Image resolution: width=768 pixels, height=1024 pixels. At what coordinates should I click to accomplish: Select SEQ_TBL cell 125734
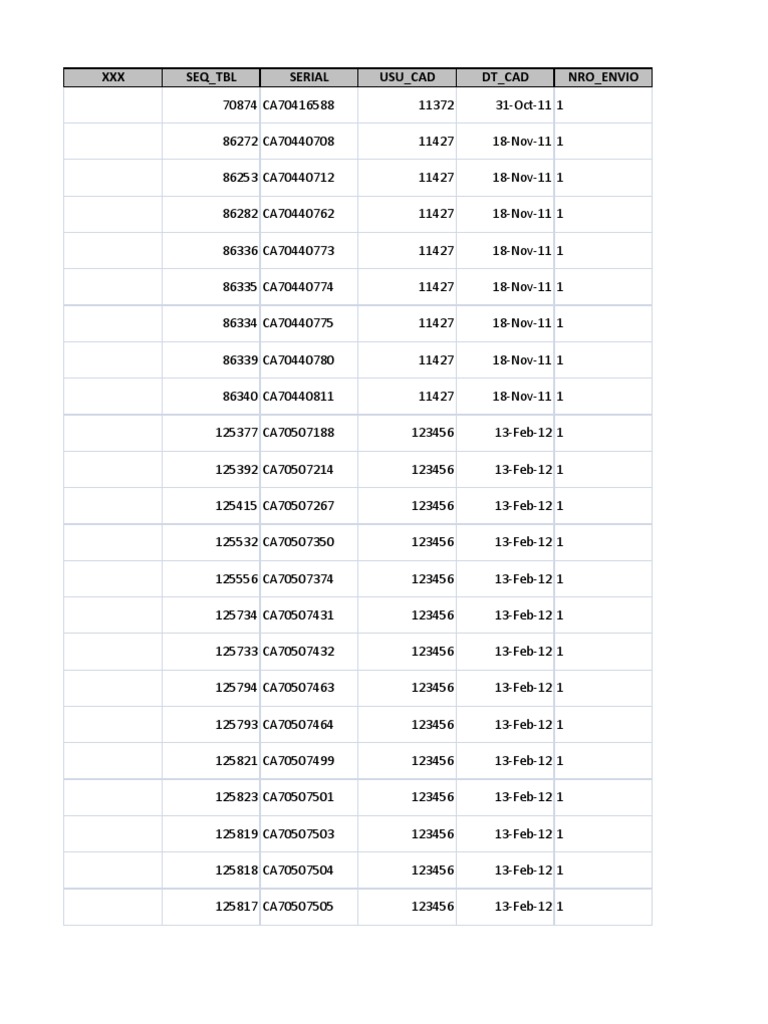point(237,615)
